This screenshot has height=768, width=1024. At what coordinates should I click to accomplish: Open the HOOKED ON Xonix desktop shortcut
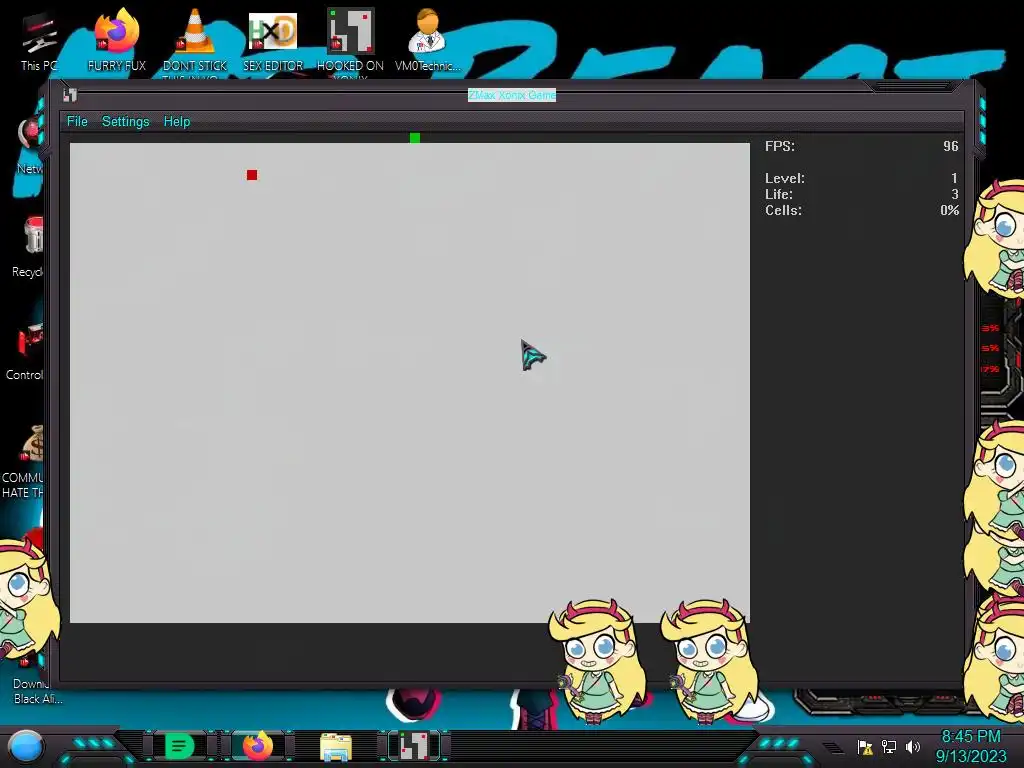click(350, 40)
